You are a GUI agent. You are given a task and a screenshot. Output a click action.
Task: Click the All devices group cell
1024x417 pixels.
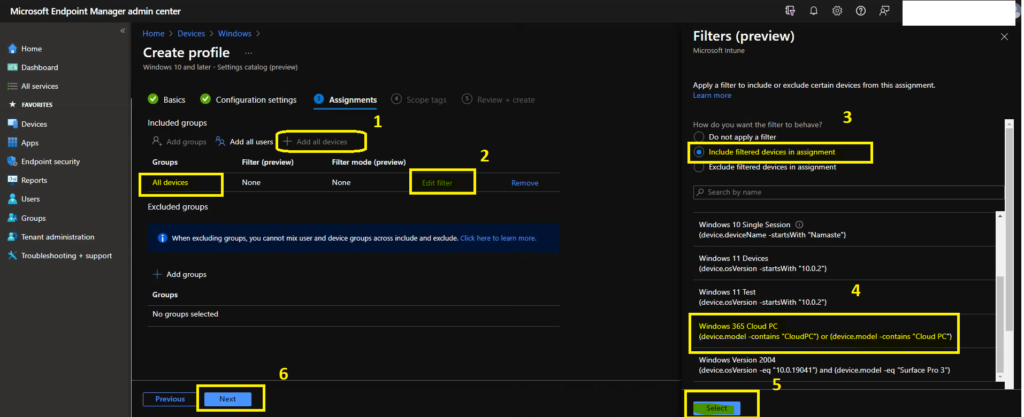170,183
